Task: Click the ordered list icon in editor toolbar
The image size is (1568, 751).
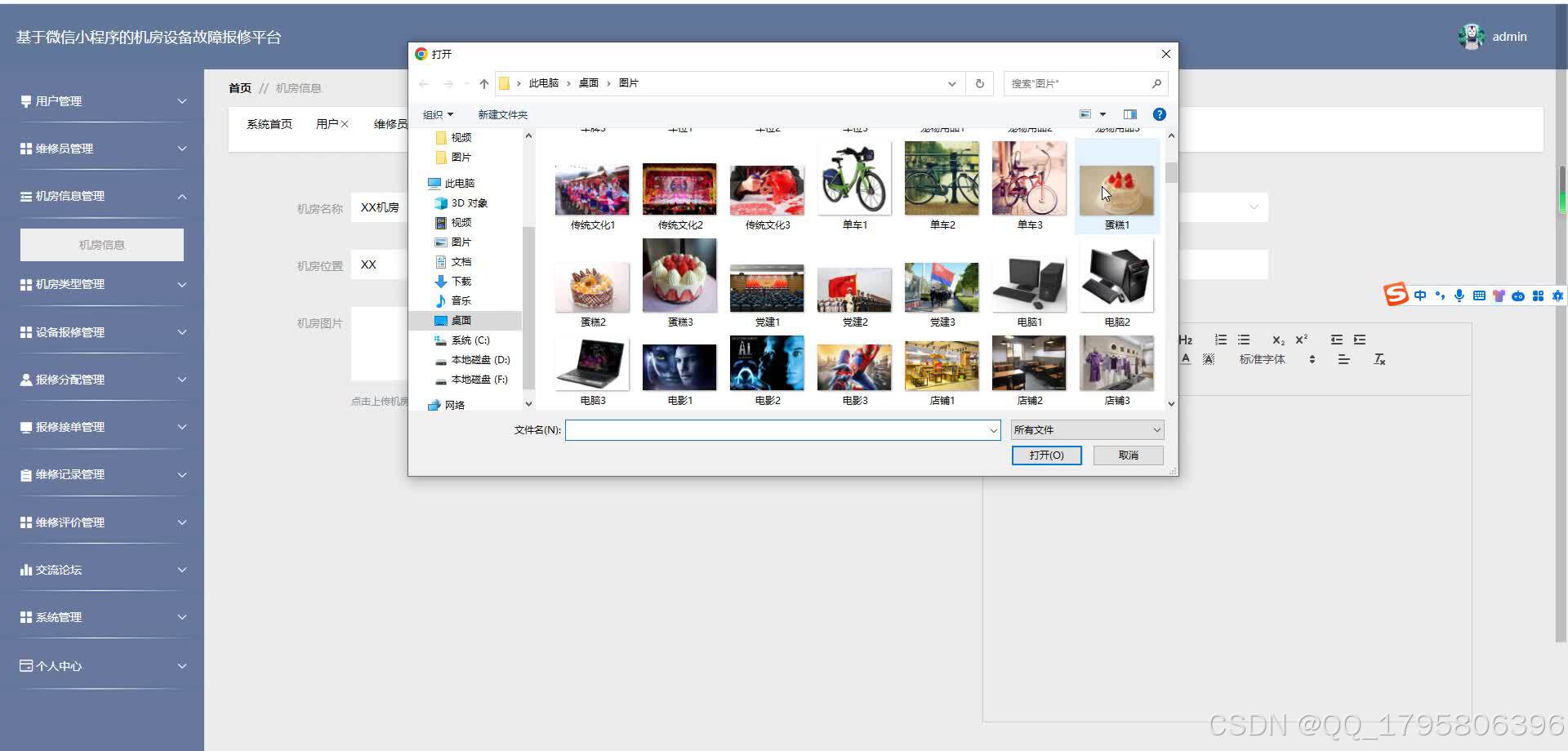Action: [x=1221, y=340]
